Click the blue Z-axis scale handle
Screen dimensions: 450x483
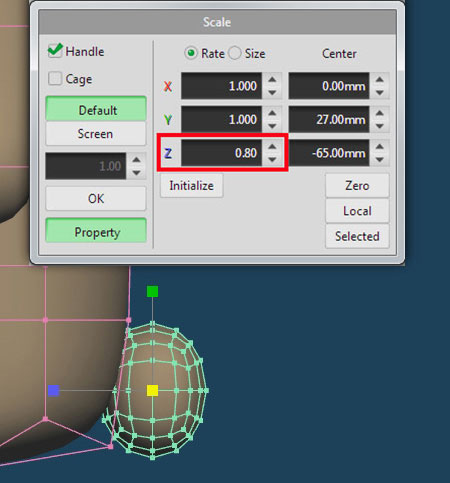pos(53,390)
